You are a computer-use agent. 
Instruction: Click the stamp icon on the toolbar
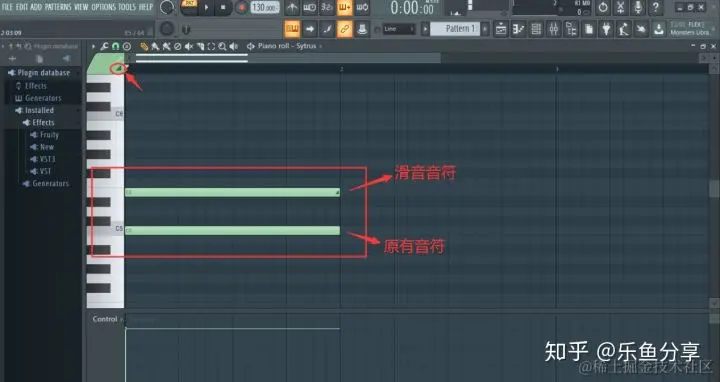[362, 29]
